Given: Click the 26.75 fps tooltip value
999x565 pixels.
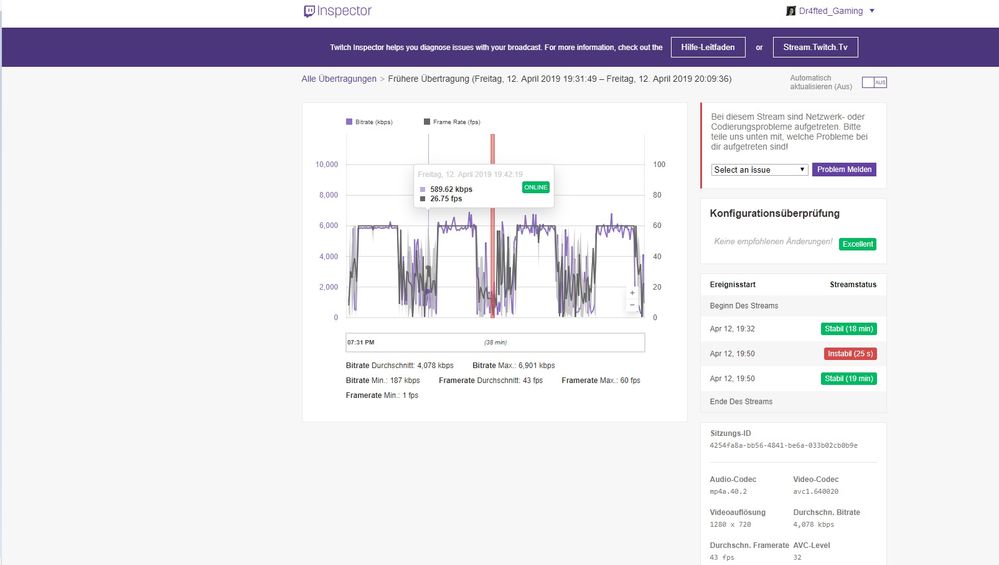Looking at the screenshot, I should 446,199.
